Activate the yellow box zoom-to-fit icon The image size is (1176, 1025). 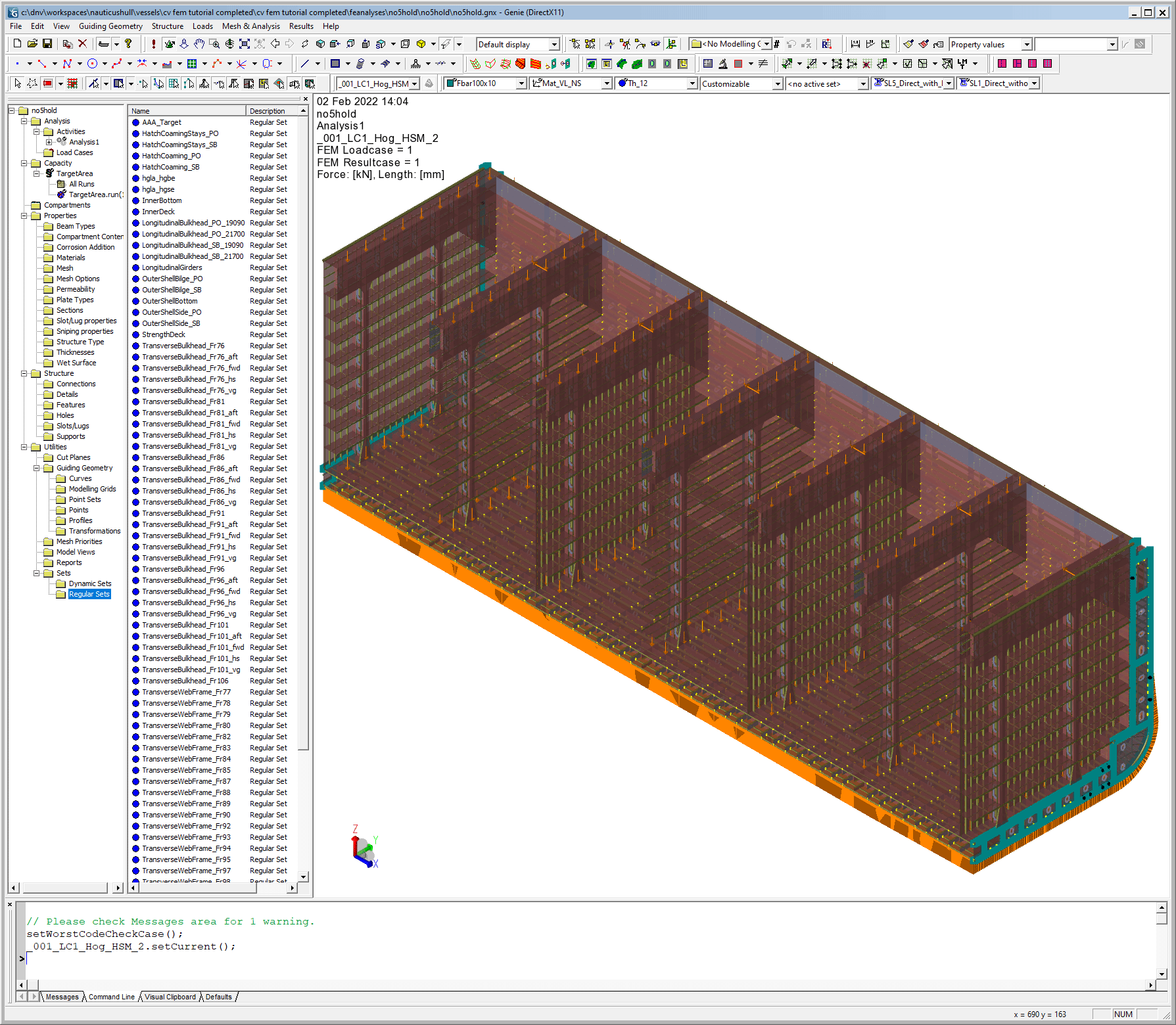coord(420,44)
